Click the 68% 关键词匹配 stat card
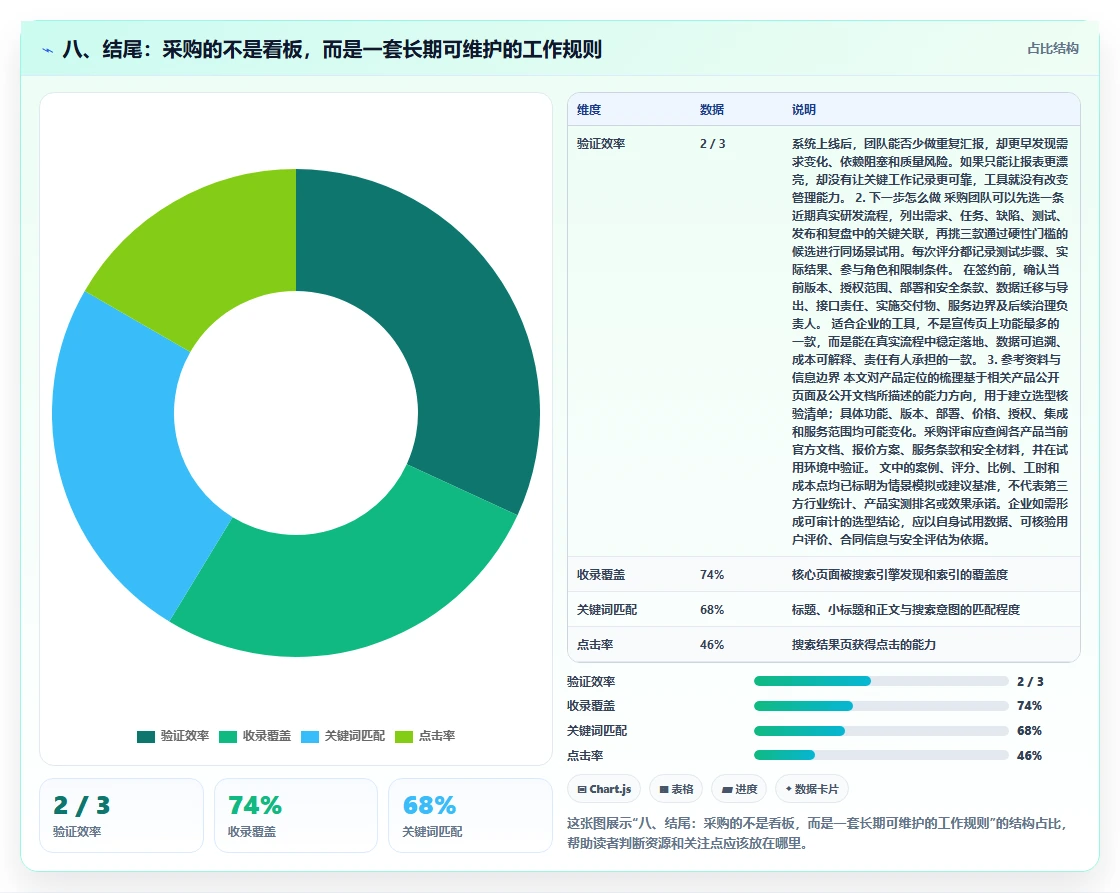The image size is (1120, 893). click(471, 815)
